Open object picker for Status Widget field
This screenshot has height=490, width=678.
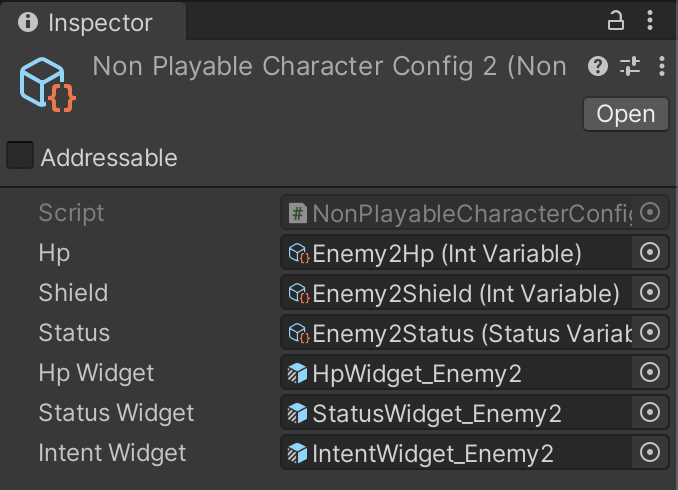(650, 412)
